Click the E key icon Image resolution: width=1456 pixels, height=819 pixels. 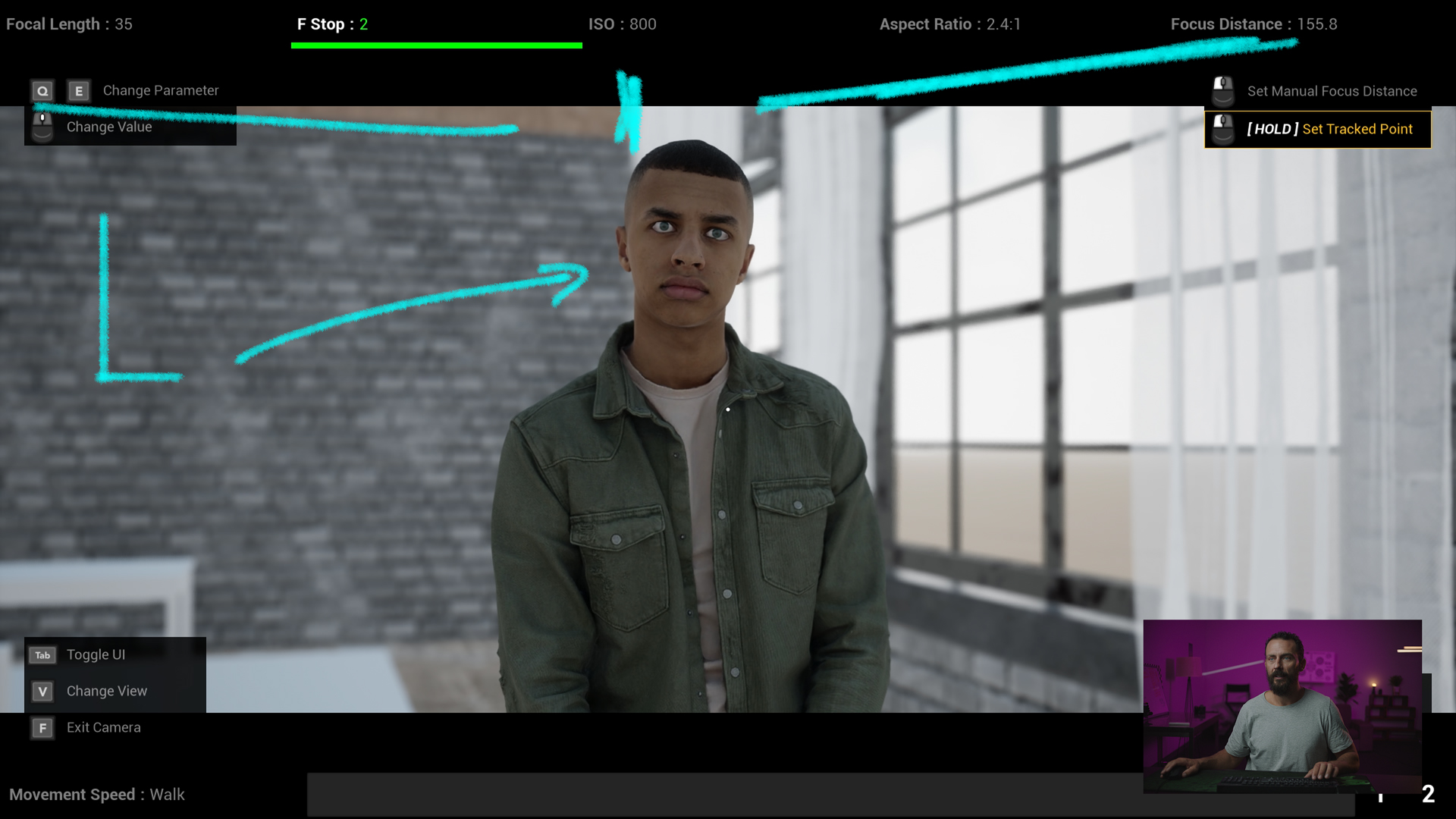[78, 91]
